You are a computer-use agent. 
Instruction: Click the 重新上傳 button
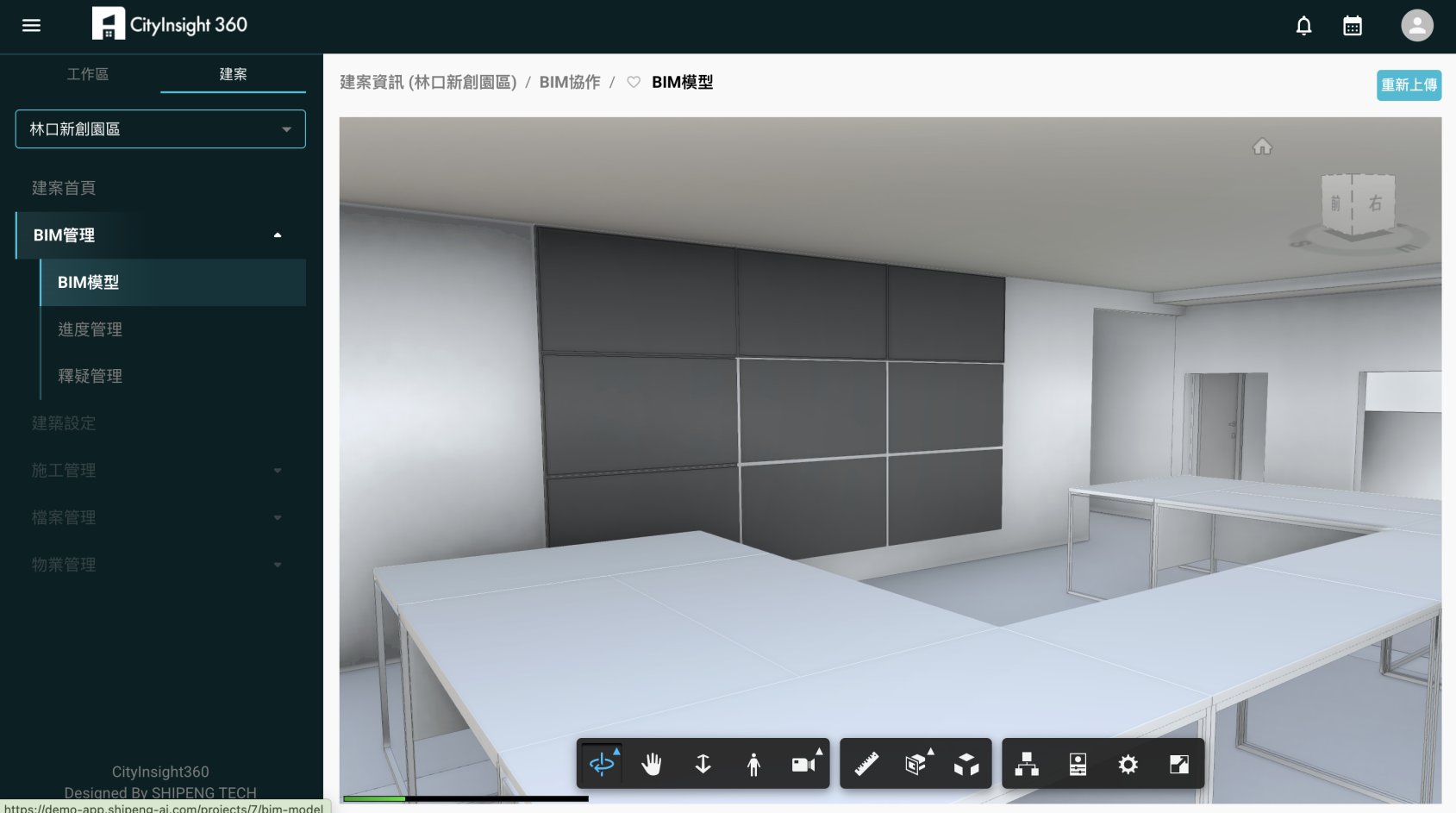(x=1409, y=85)
